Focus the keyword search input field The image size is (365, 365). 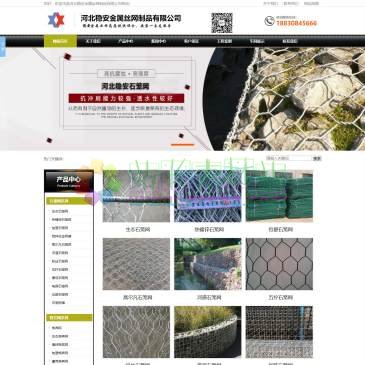pos(289,158)
